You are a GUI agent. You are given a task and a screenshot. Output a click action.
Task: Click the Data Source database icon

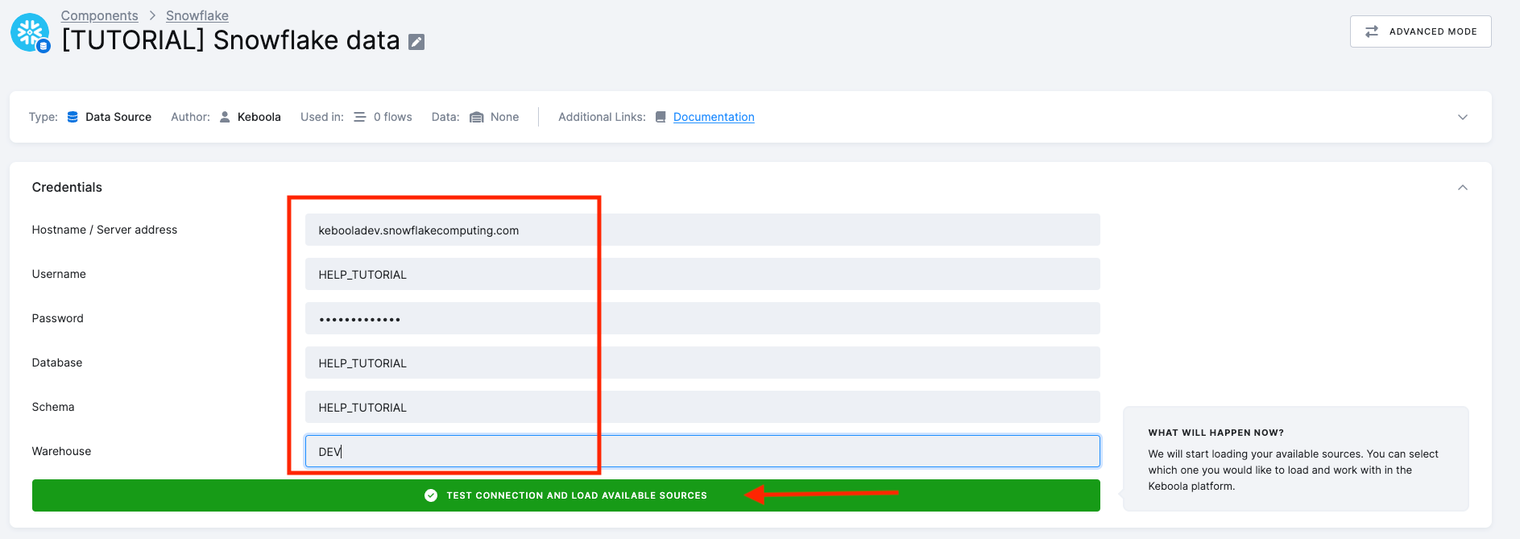pyautogui.click(x=73, y=117)
